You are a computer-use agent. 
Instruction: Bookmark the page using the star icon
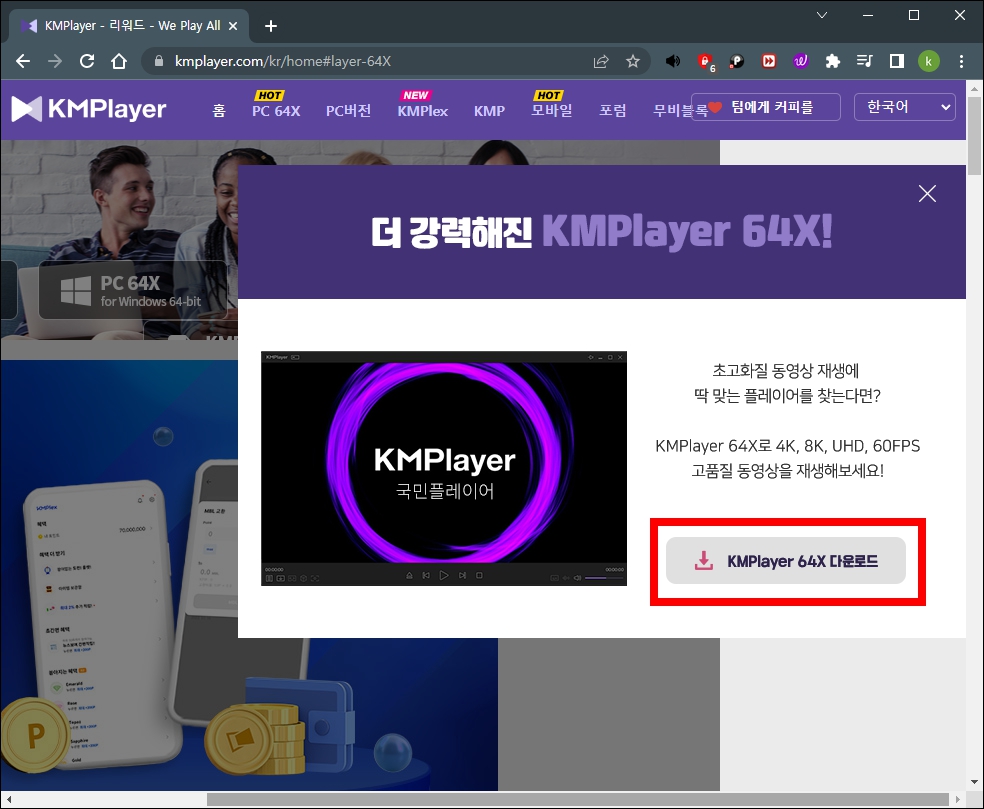(x=634, y=61)
